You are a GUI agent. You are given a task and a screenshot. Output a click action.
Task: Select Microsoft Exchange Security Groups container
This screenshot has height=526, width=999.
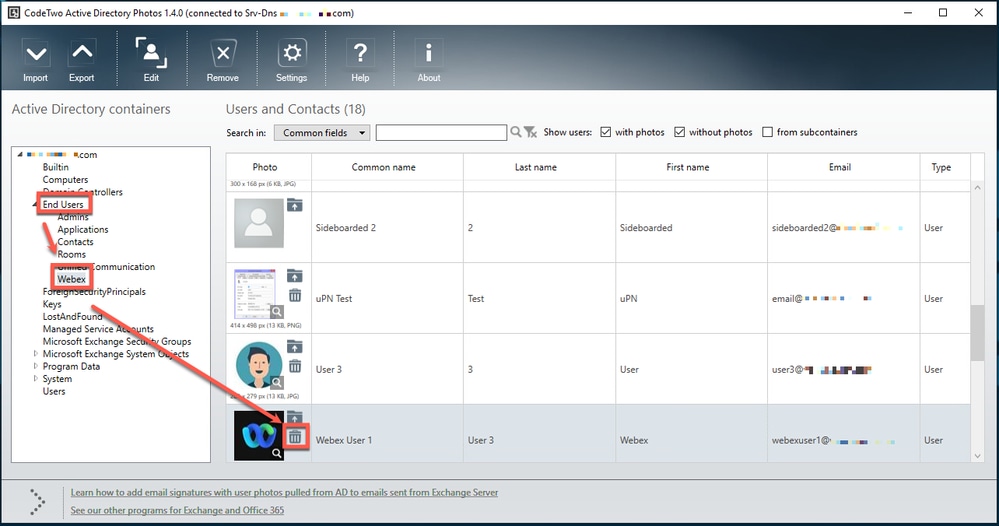pos(117,341)
